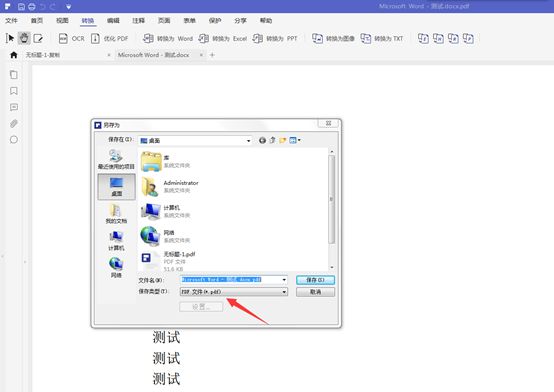Add new tab with plus button
Viewport: 554px width, 392px height.
pos(212,55)
